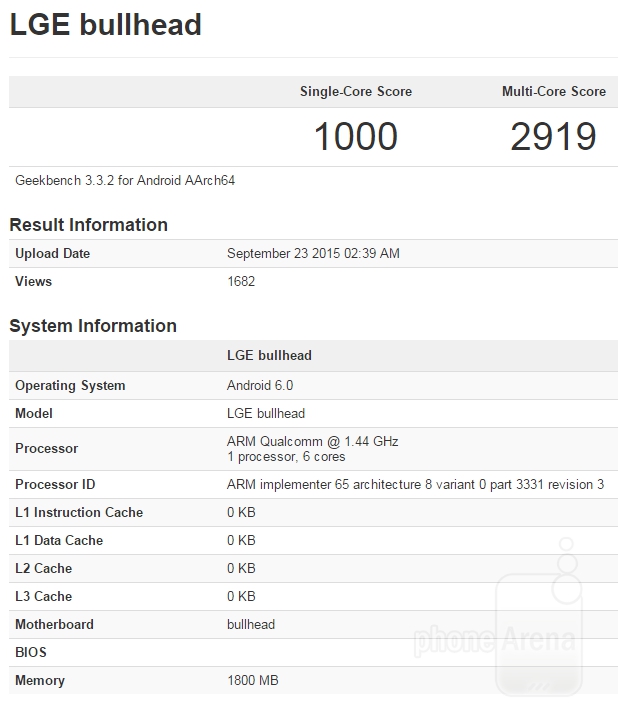Image resolution: width=618 pixels, height=705 pixels.
Task: Click LGE bullhead system table header
Action: pyautogui.click(x=270, y=356)
